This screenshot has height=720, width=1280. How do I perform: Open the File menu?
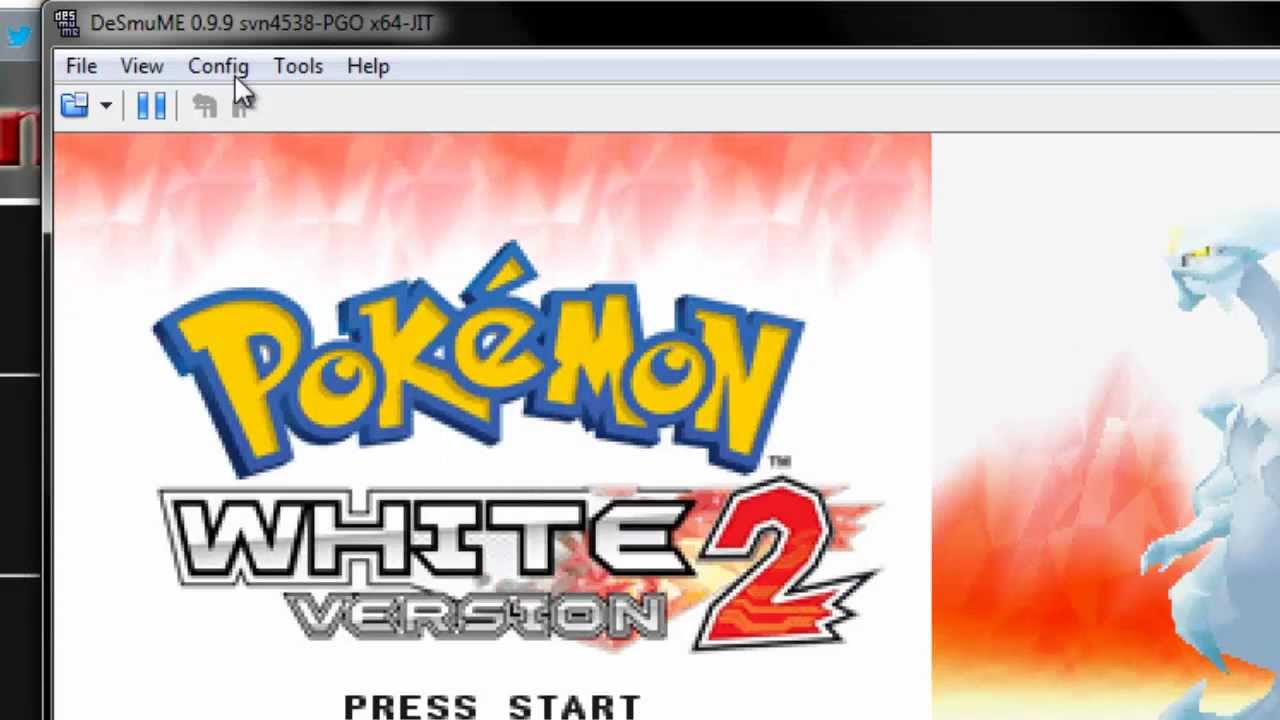click(x=81, y=66)
